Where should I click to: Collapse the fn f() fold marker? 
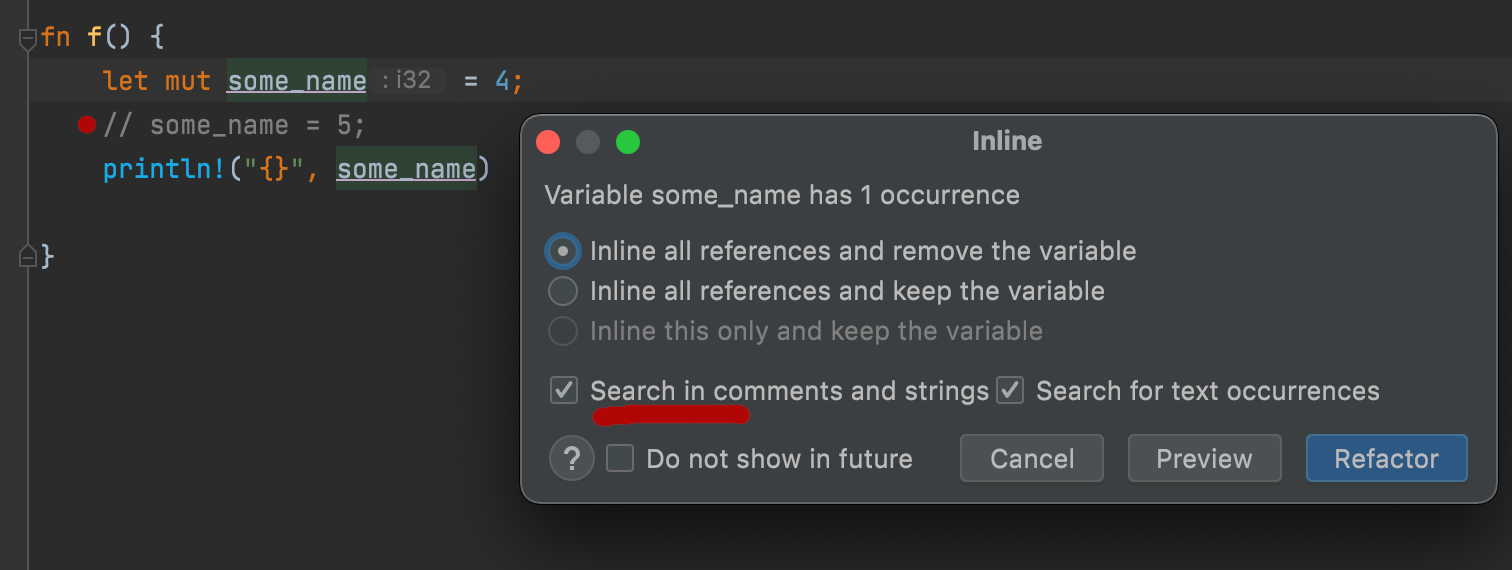(x=28, y=38)
